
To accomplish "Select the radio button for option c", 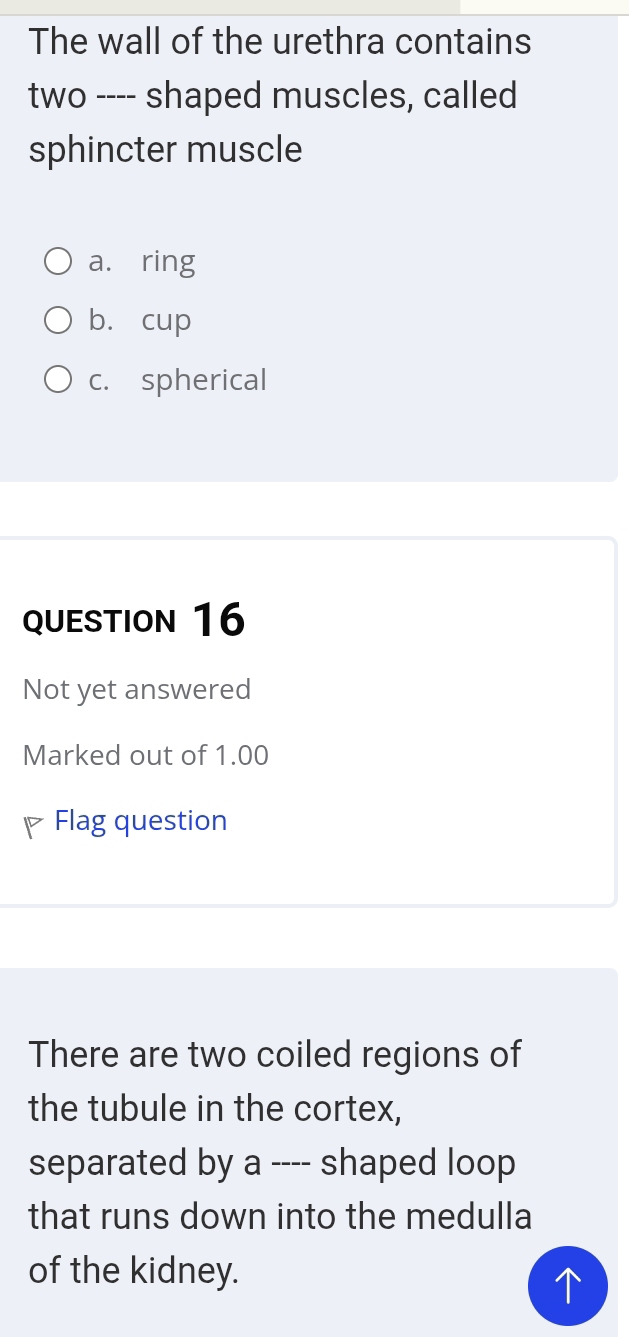I will (x=58, y=380).
